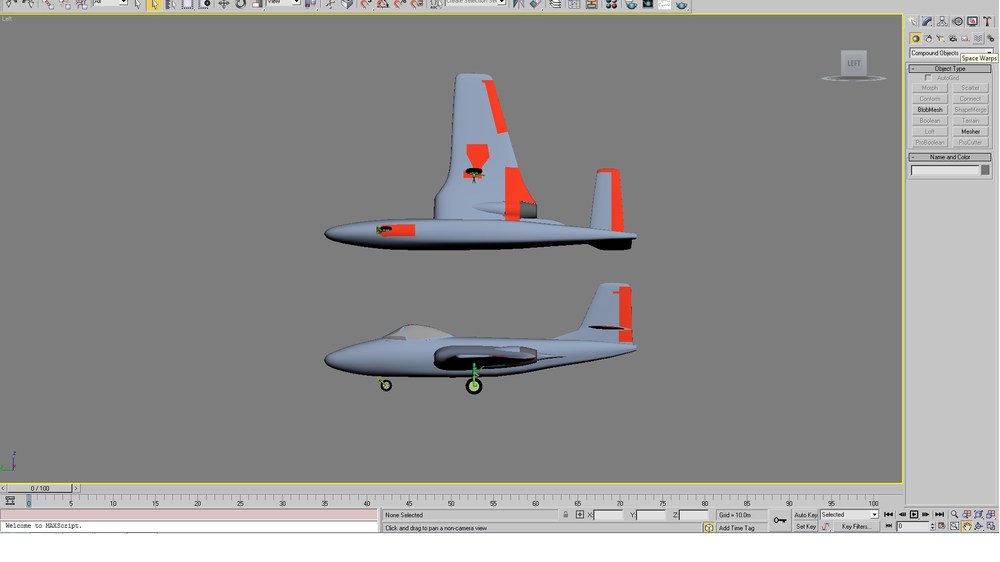This screenshot has height=562, width=1000.
Task: Open the Selected key set dropdown
Action: [849, 515]
